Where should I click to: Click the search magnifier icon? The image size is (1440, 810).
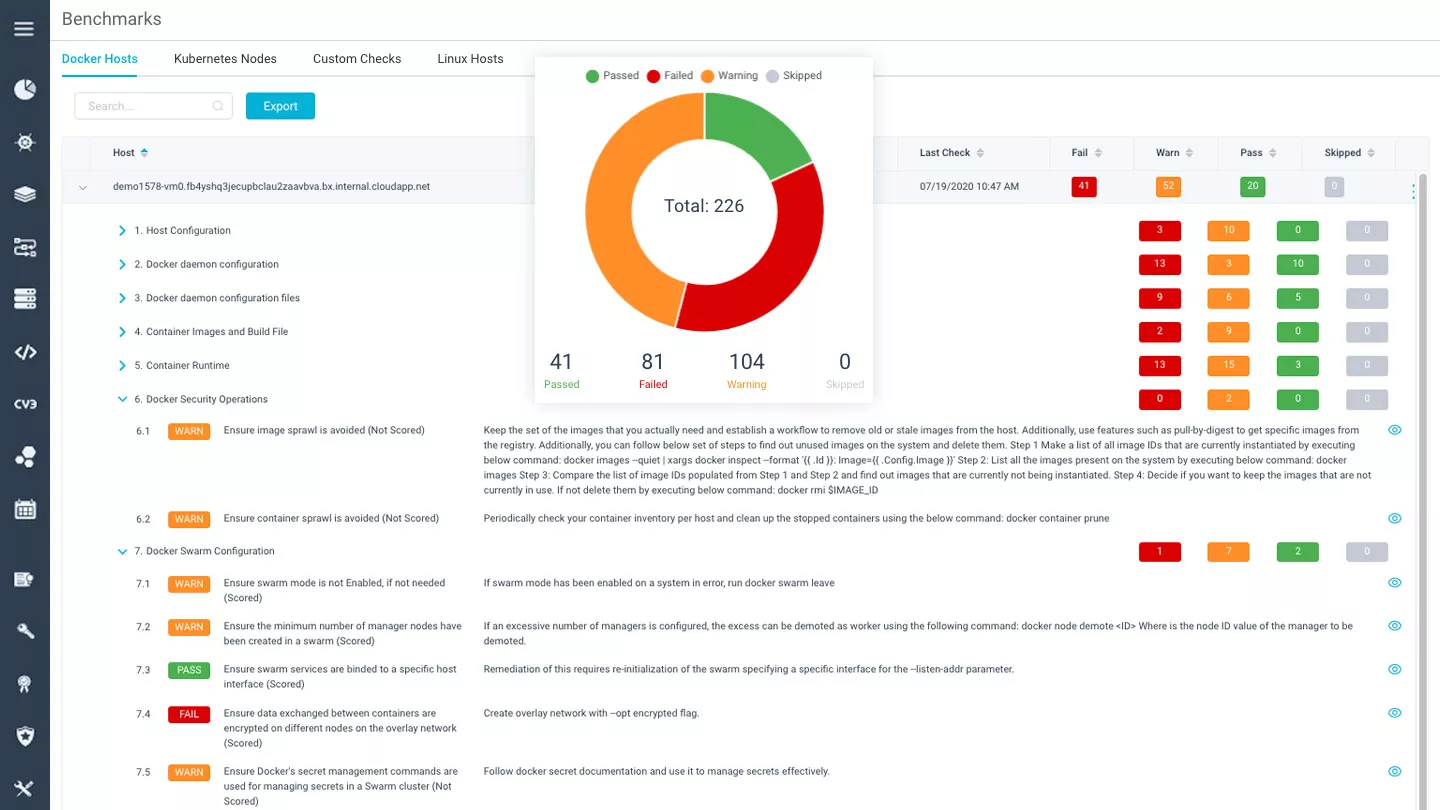pyautogui.click(x=218, y=106)
